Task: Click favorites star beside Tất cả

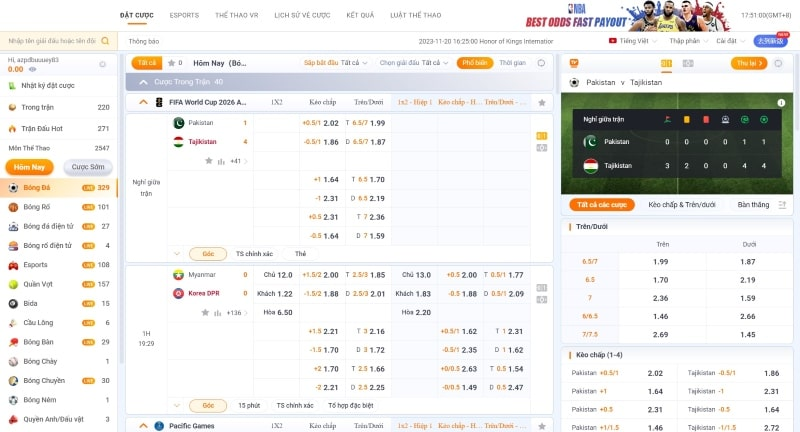Action: [x=171, y=63]
